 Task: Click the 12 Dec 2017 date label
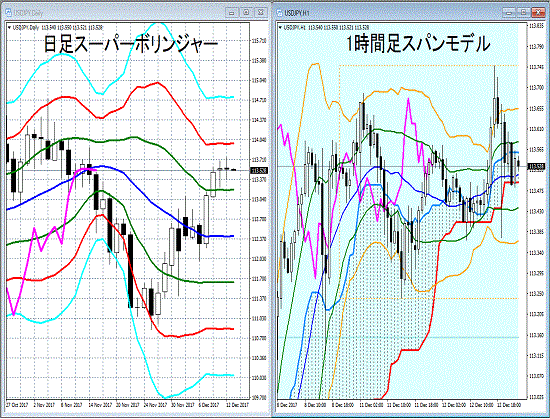click(237, 405)
